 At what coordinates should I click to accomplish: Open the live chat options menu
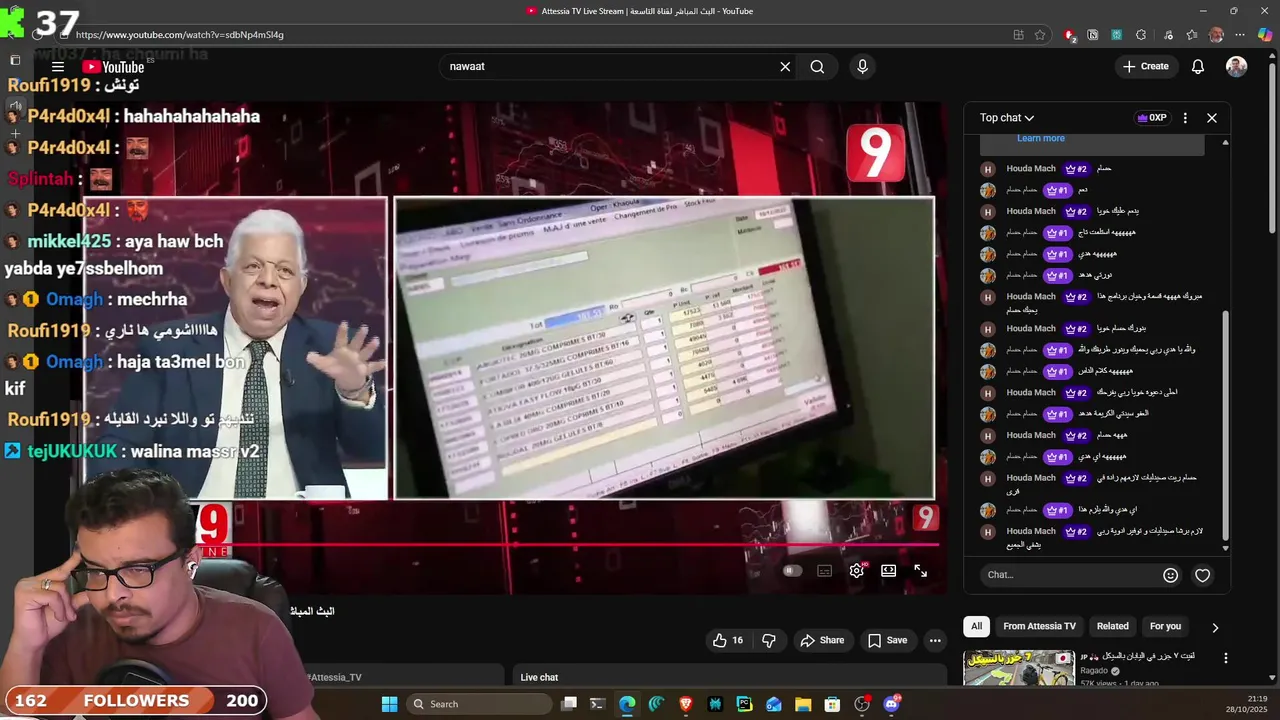click(1185, 118)
